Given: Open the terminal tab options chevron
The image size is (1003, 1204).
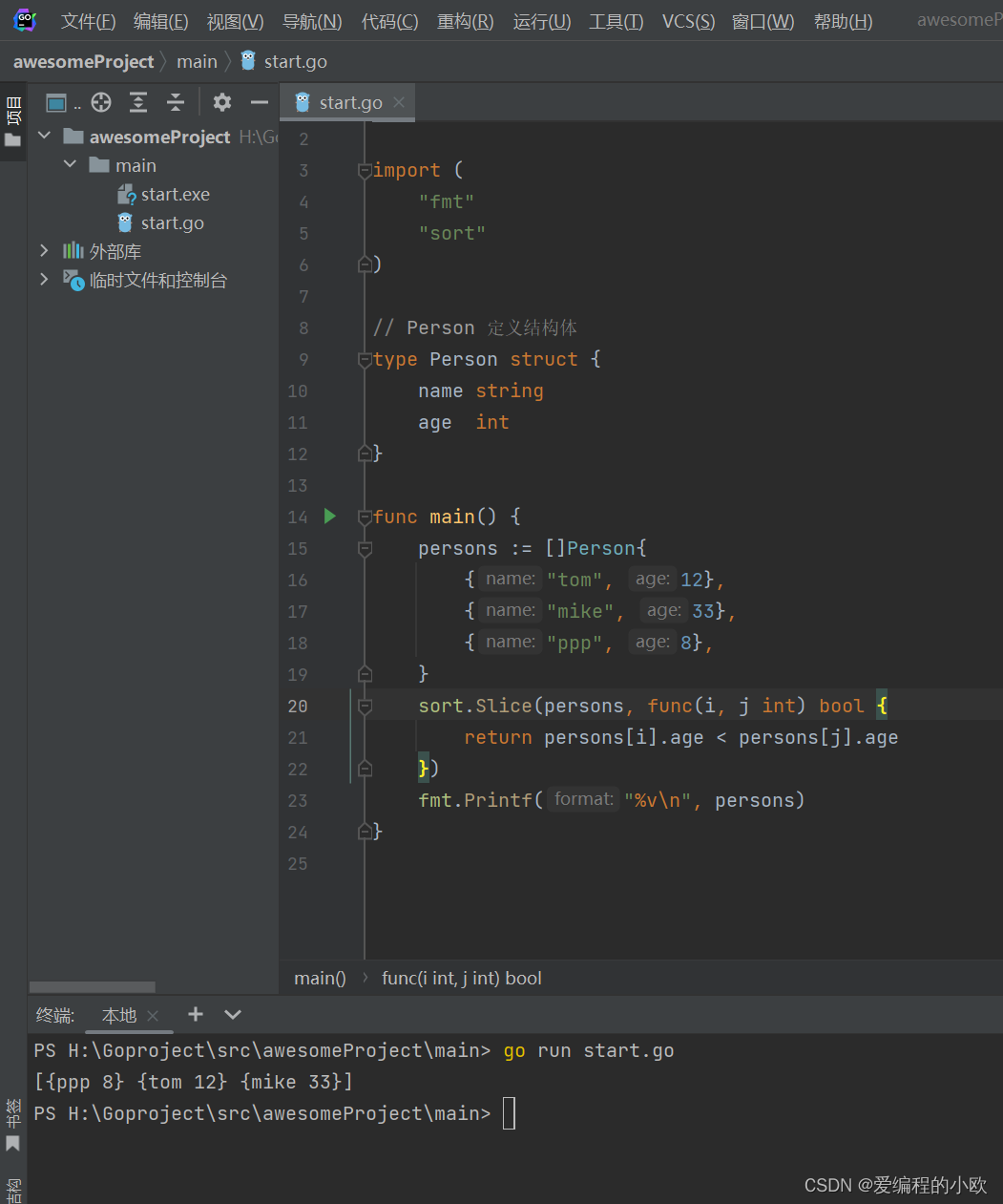Looking at the screenshot, I should click(x=232, y=1014).
